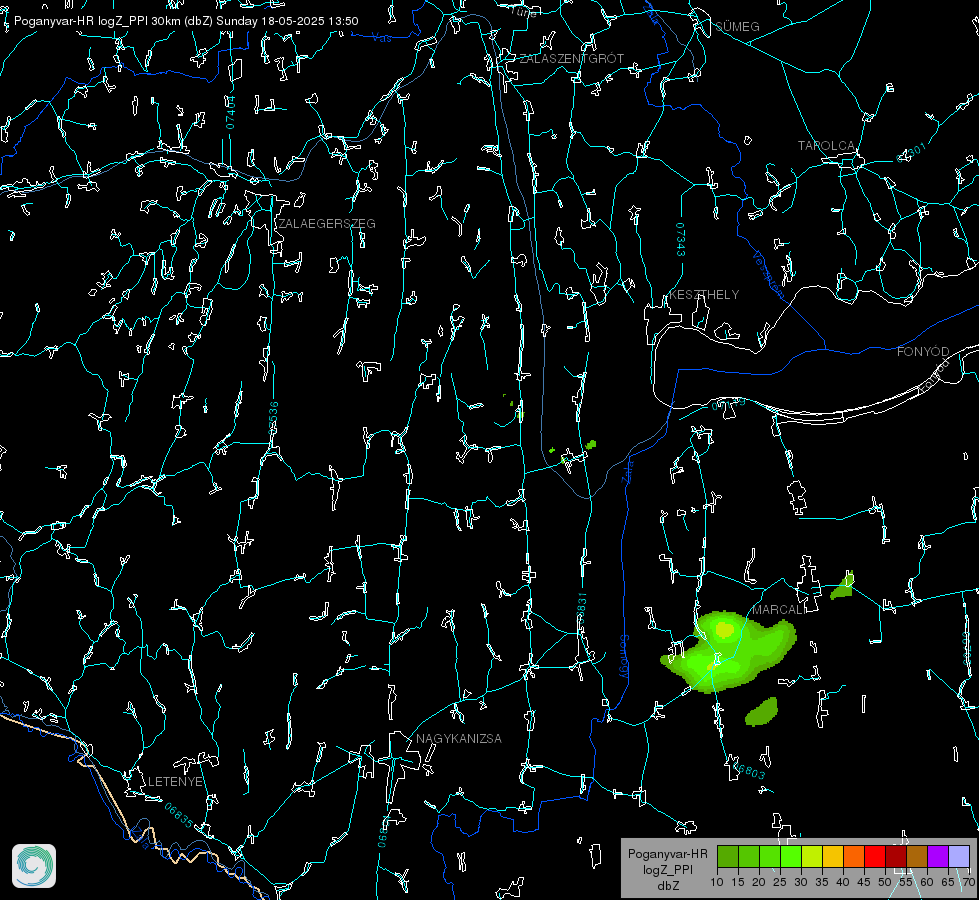Click the spiral swirl logo icon
The height and width of the screenshot is (900, 979).
(x=34, y=866)
